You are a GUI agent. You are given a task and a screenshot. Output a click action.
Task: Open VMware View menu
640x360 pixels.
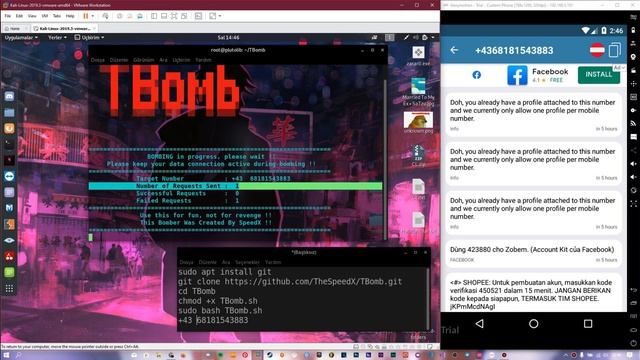(32, 16)
